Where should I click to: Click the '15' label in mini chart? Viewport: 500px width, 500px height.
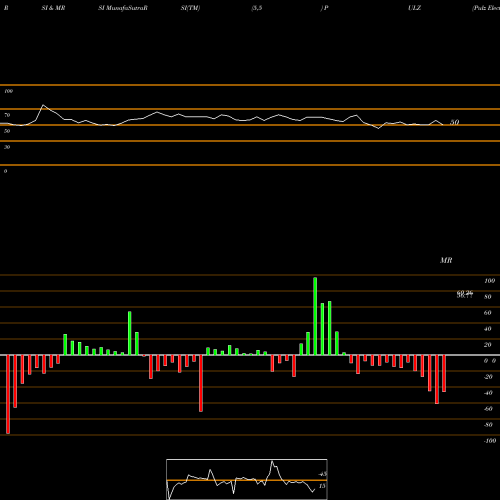(322, 486)
